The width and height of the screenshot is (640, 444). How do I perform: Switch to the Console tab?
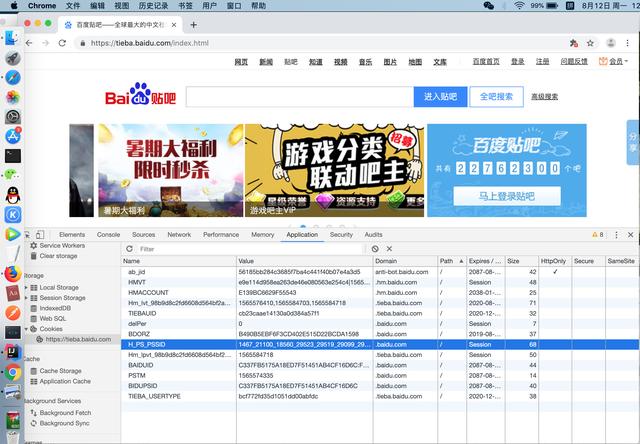[x=109, y=235]
